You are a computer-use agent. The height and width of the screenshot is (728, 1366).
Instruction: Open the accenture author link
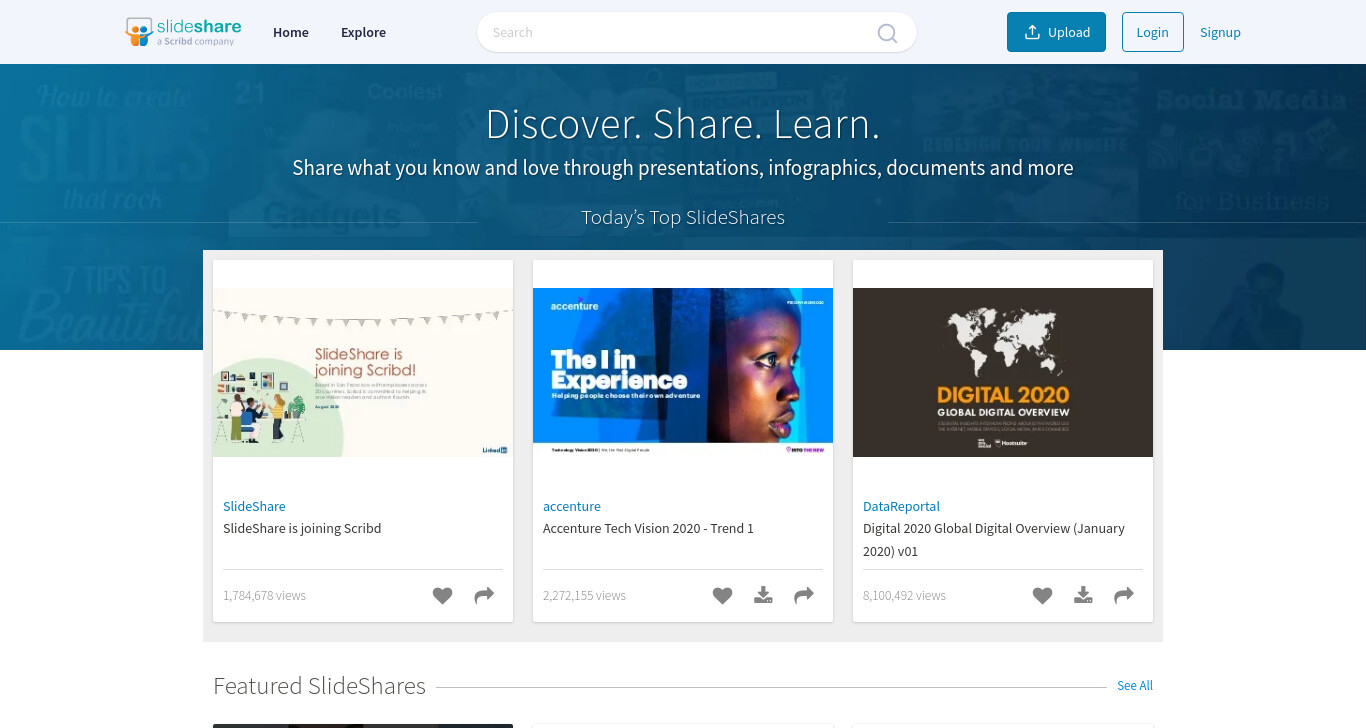click(x=572, y=506)
